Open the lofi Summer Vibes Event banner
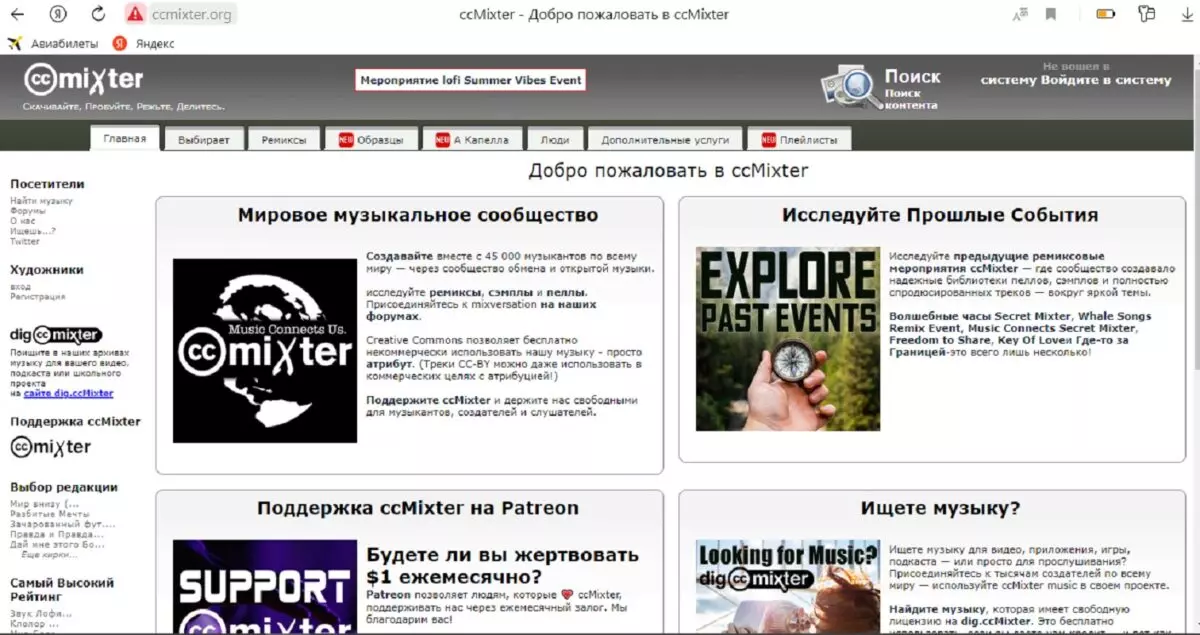Screen dimensions: 1200x635 470,80
